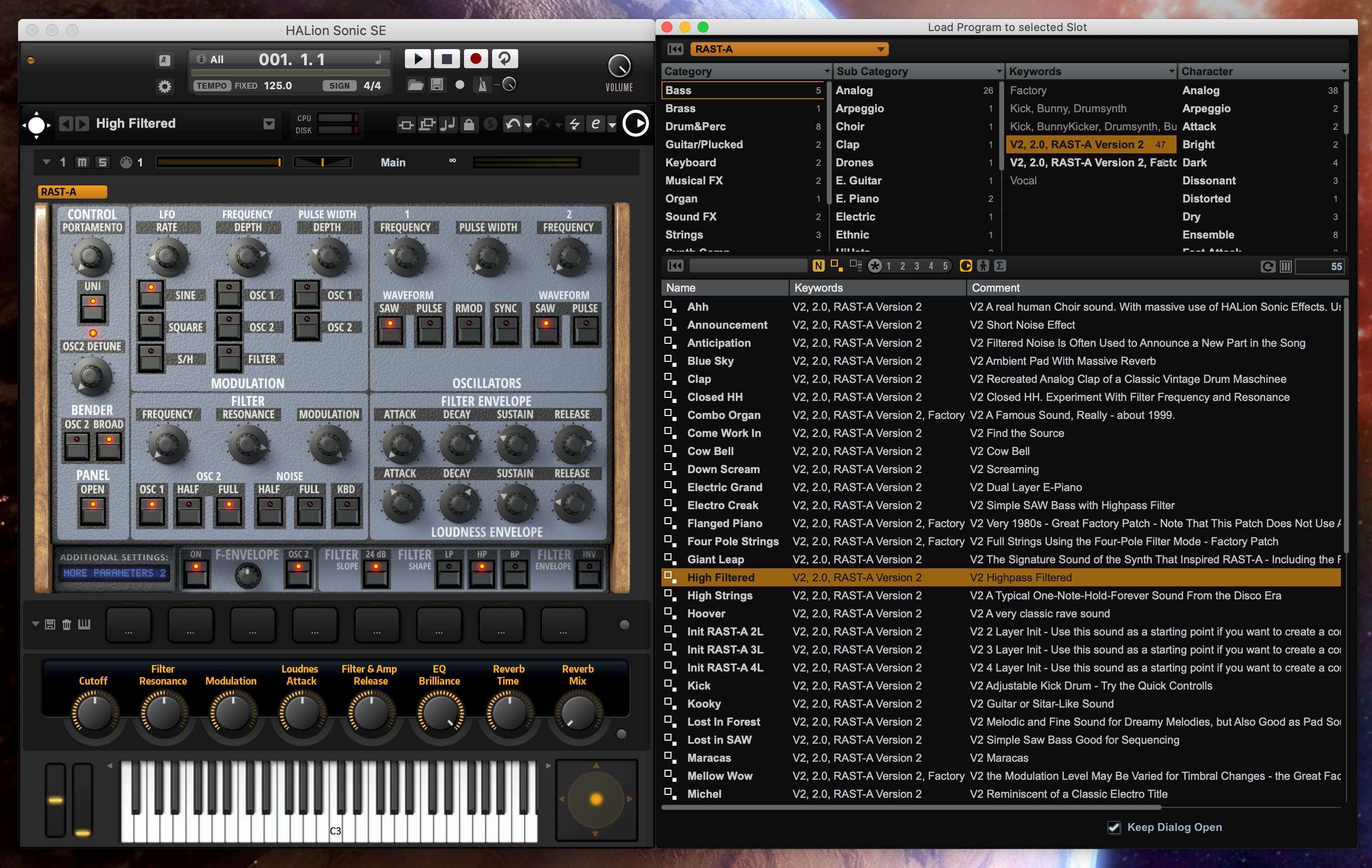Click the SIGN button

[x=340, y=86]
